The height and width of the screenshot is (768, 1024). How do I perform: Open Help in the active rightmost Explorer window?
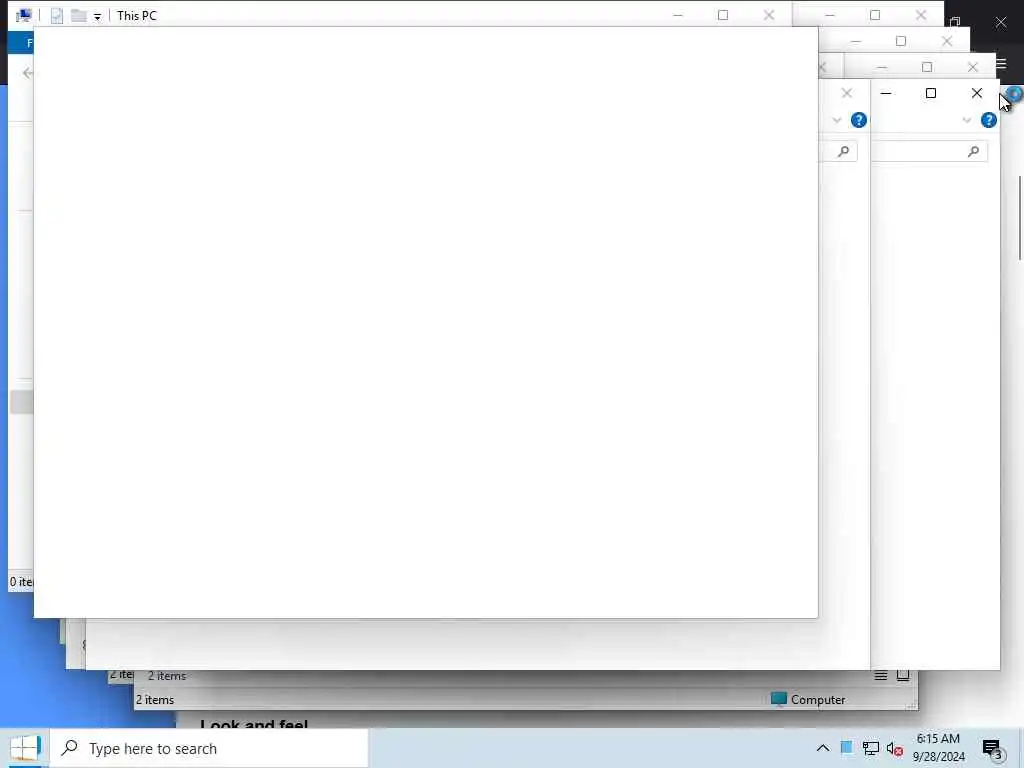pos(989,120)
